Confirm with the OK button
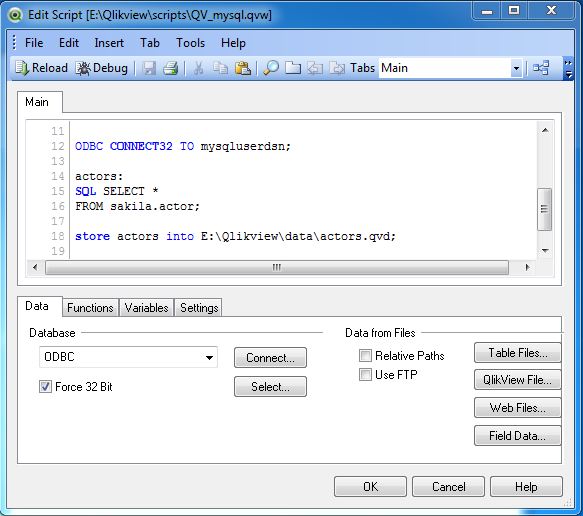Image resolution: width=583 pixels, height=516 pixels. 370,487
